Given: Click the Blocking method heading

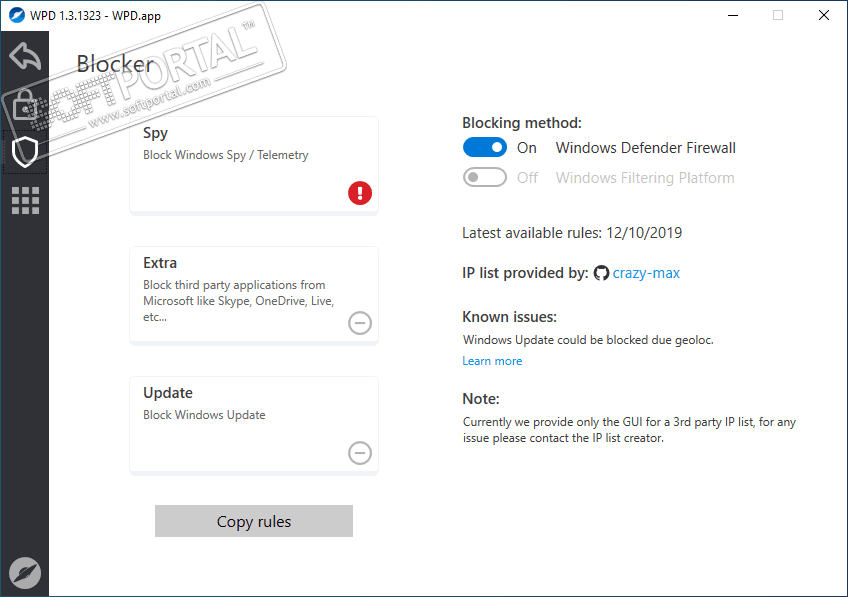Looking at the screenshot, I should (522, 123).
